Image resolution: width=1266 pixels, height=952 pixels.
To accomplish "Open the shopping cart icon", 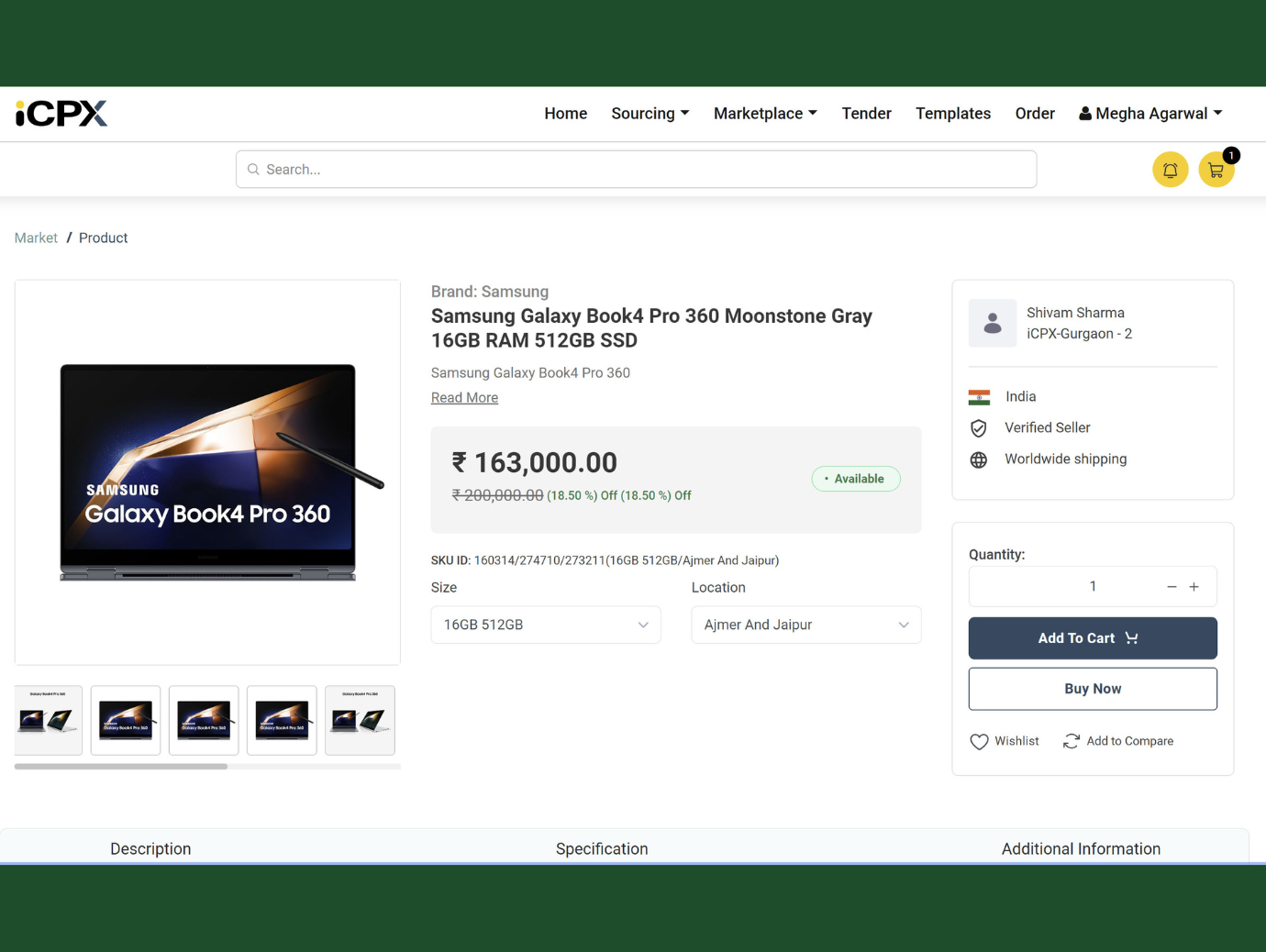I will click(x=1216, y=170).
